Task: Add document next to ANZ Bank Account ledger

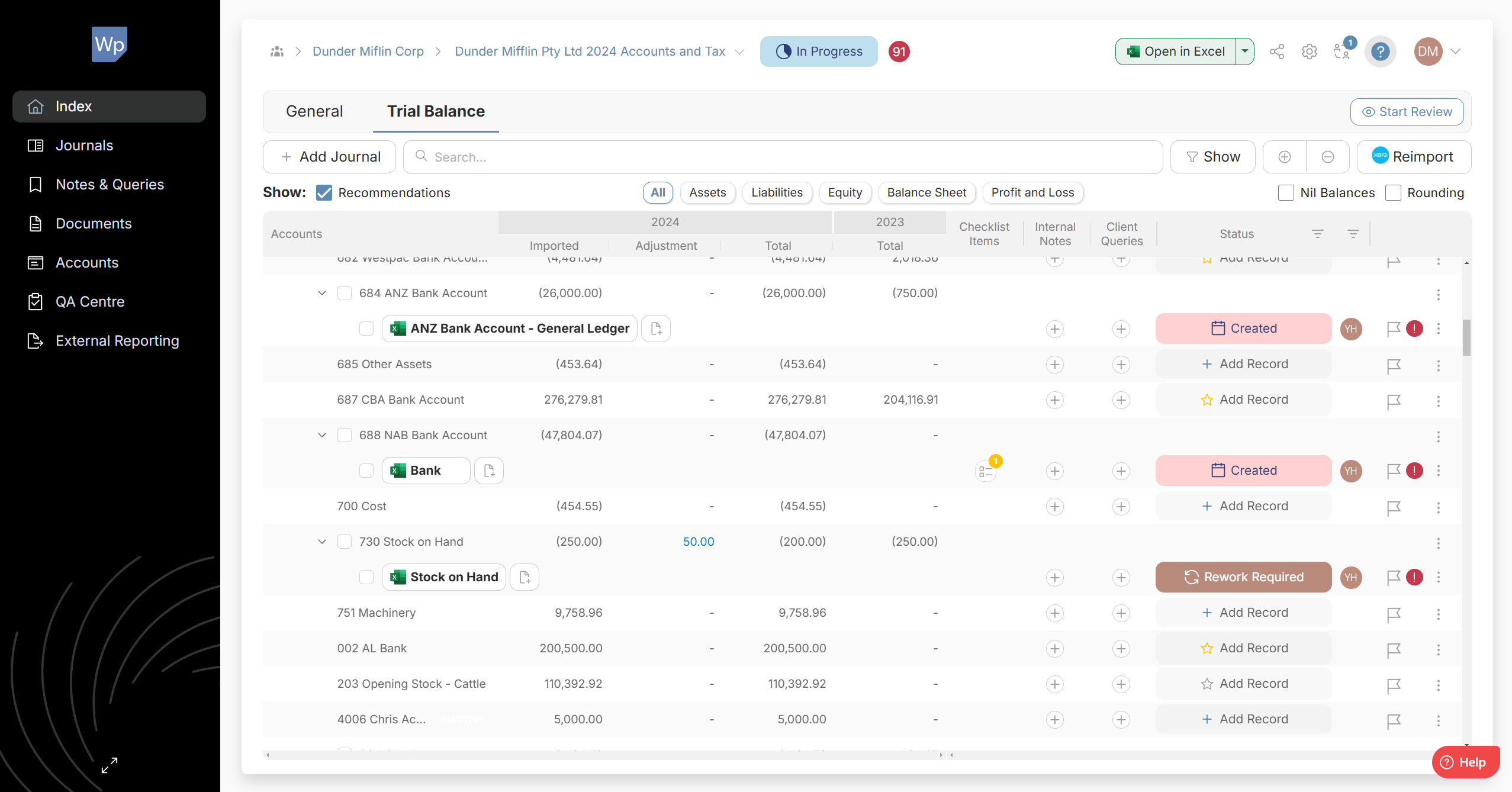Action: tap(657, 329)
